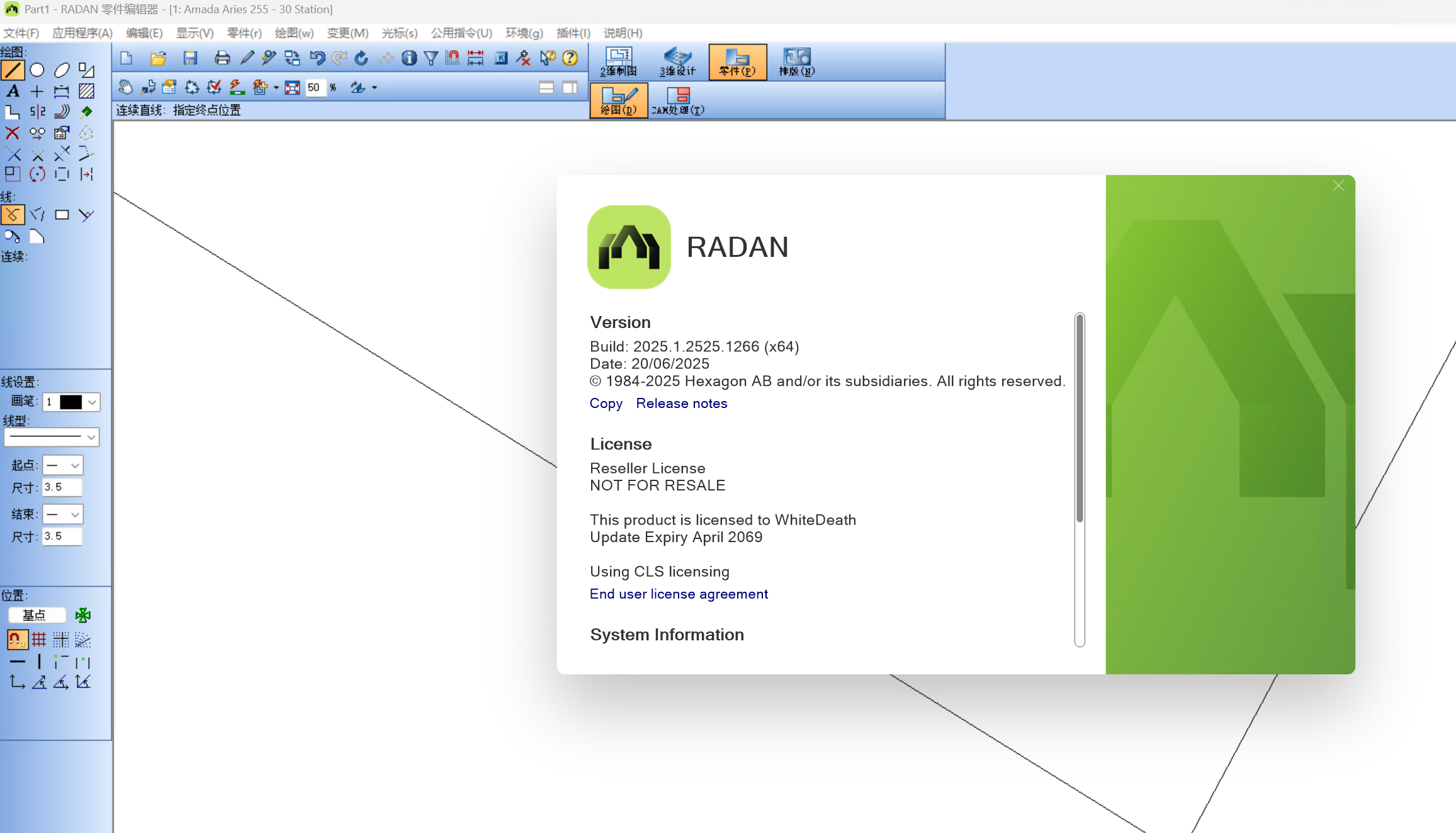
Task: Select the straight line drawing tool
Action: click(13, 70)
